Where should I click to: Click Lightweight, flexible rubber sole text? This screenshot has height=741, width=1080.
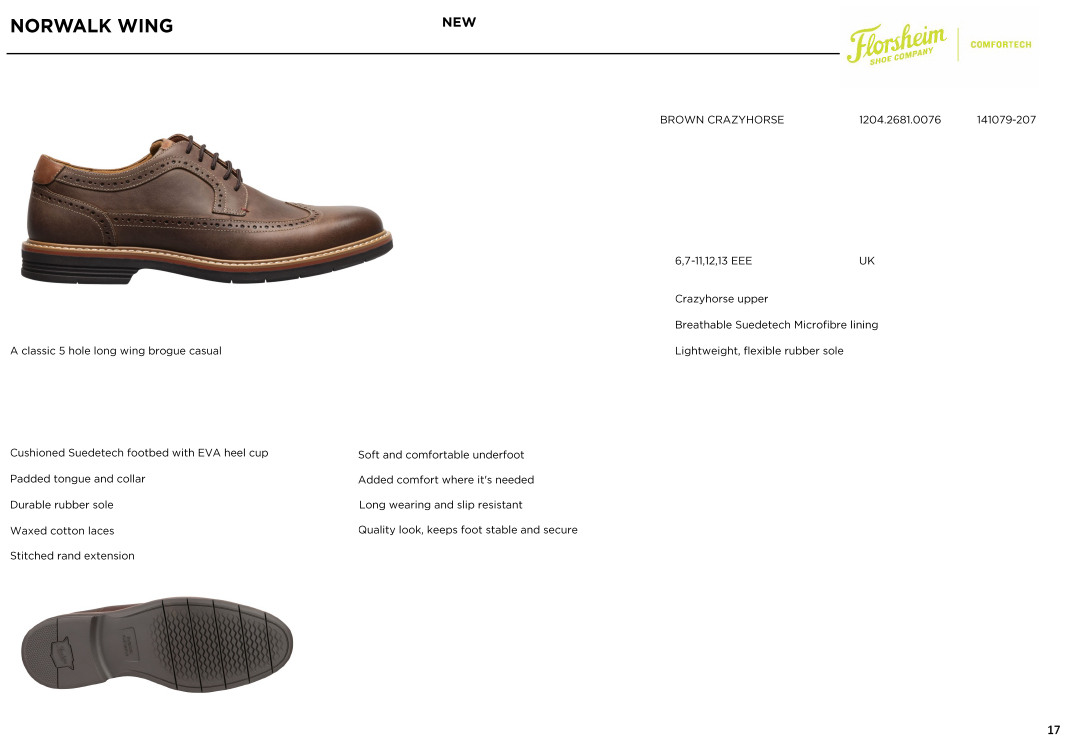[759, 351]
